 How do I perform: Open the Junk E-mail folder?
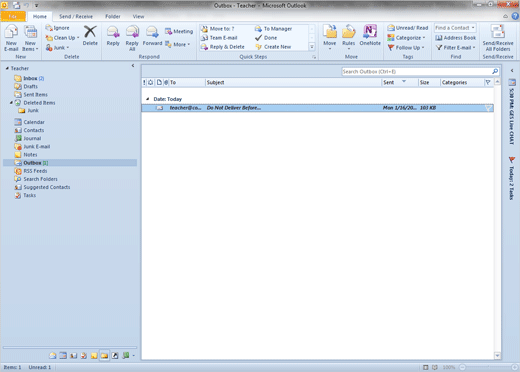32,147
